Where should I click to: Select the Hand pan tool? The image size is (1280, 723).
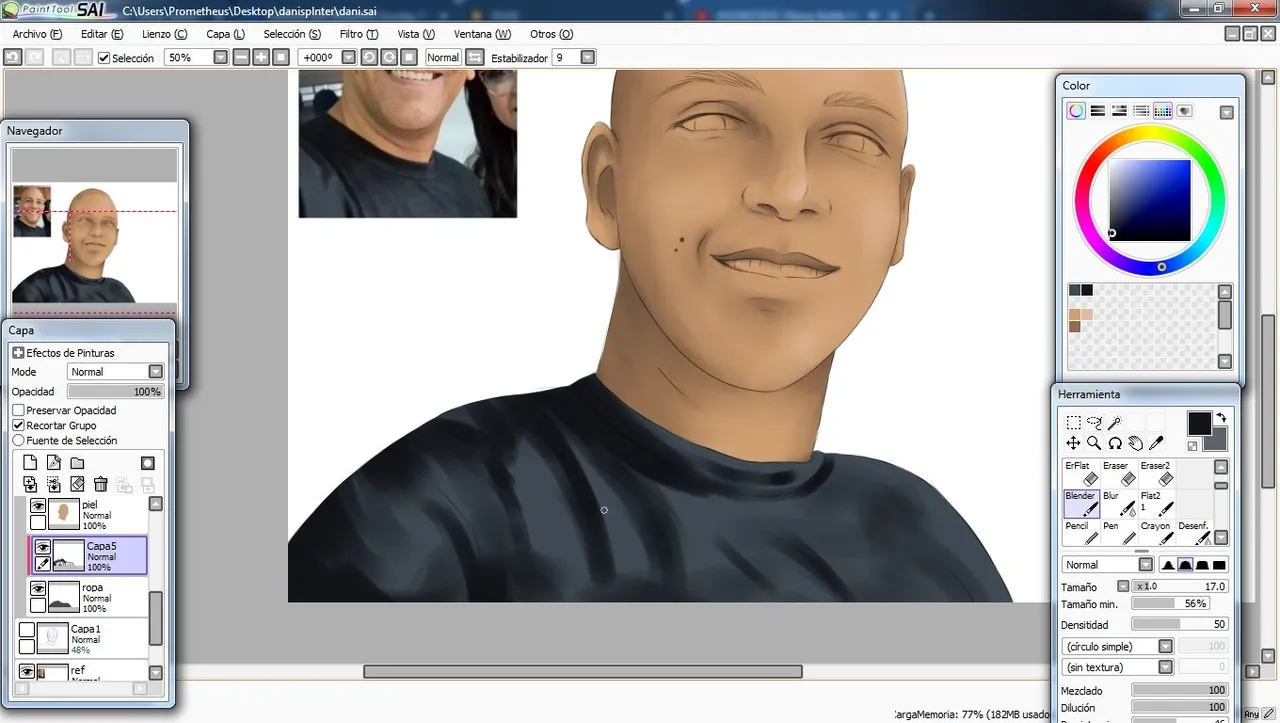(x=1136, y=443)
